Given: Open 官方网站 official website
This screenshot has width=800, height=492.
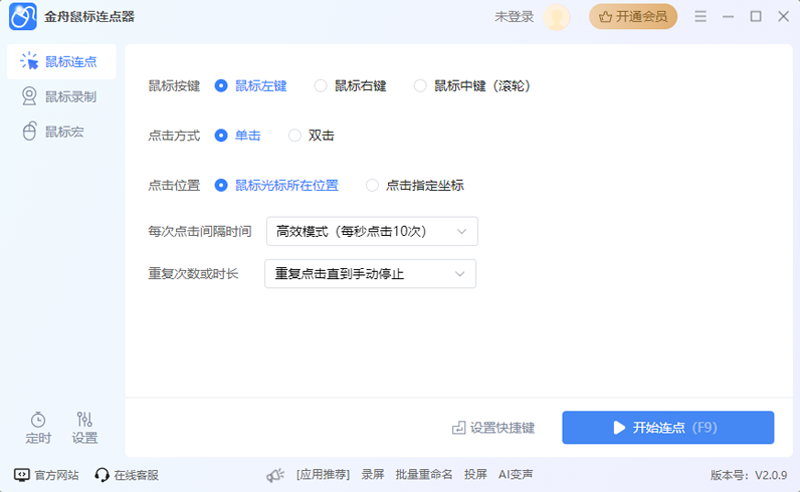Looking at the screenshot, I should [x=45, y=475].
